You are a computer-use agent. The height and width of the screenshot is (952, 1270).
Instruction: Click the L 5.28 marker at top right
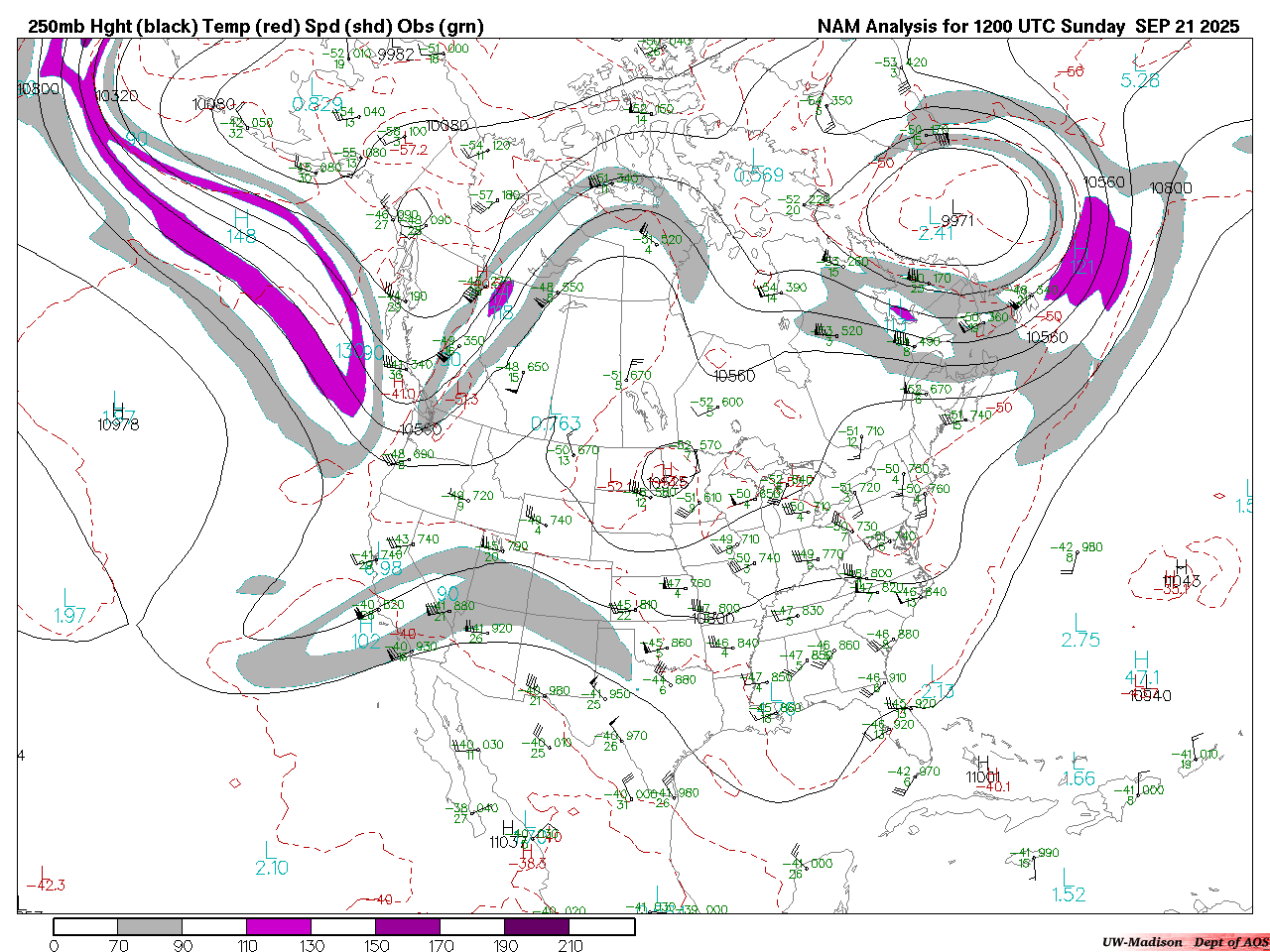click(1139, 71)
